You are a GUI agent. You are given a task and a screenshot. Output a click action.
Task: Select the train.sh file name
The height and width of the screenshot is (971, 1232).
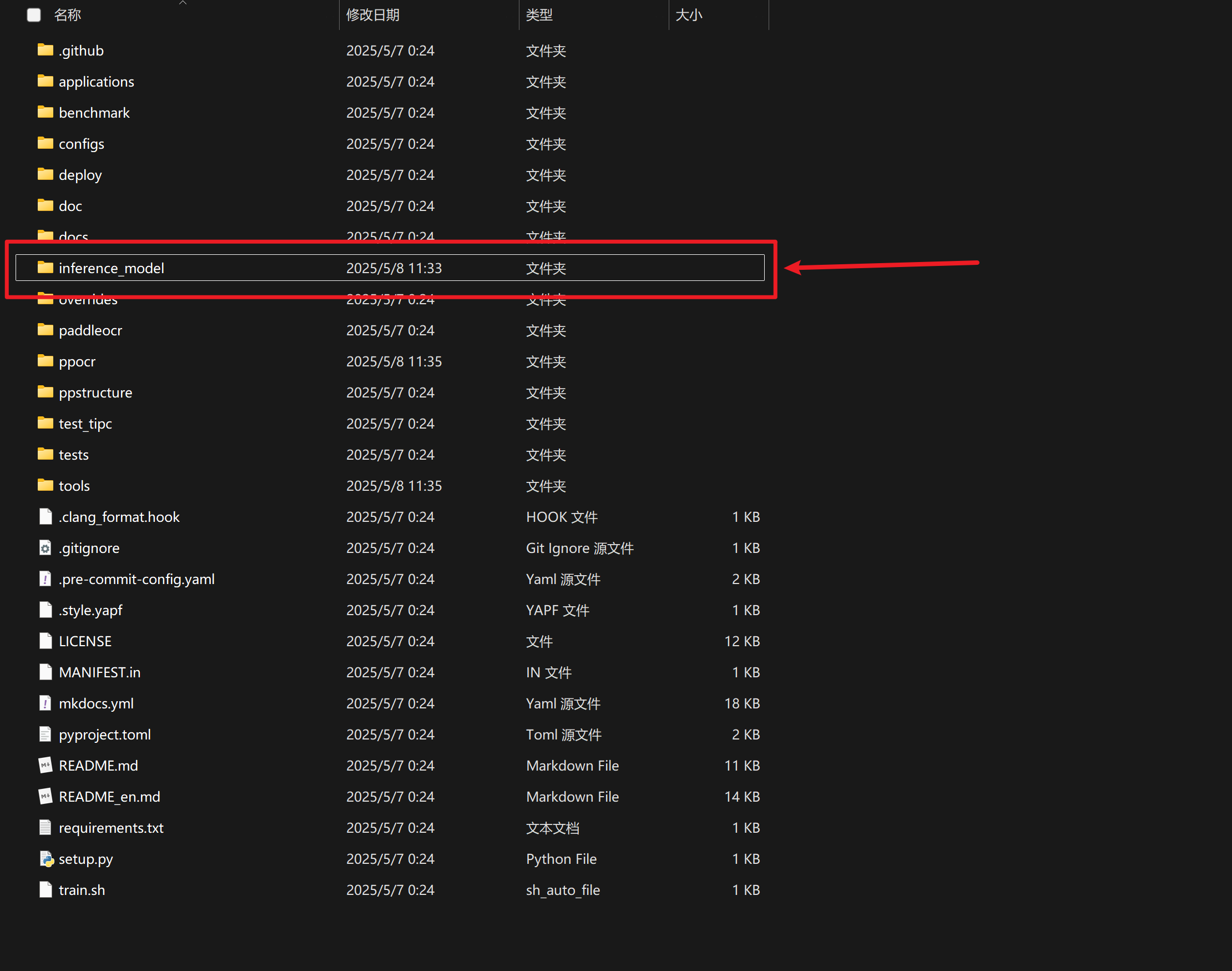tap(82, 890)
